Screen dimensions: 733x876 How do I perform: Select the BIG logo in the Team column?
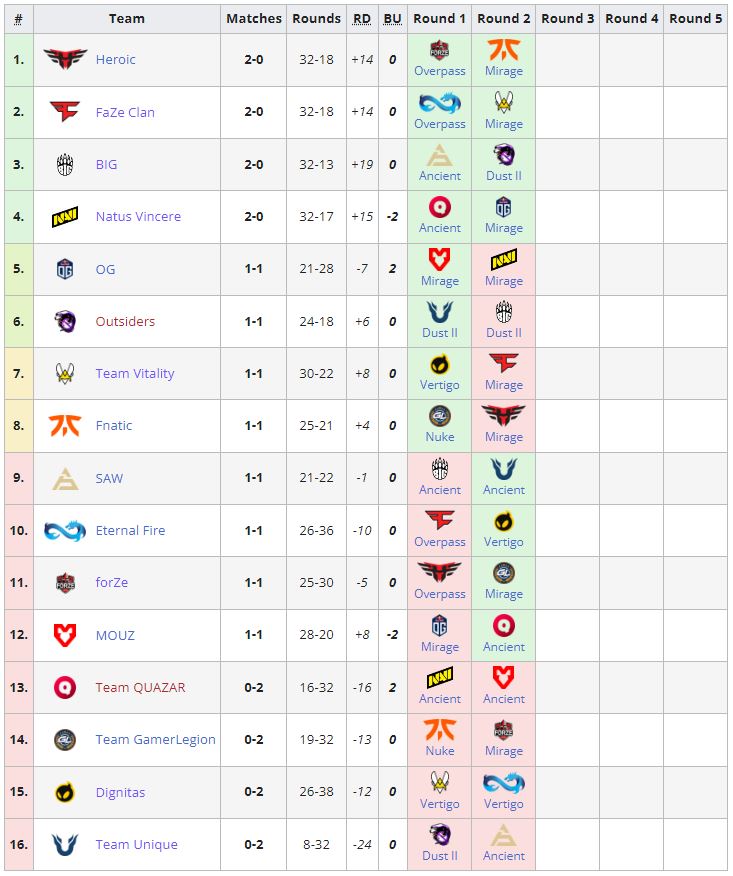(x=65, y=165)
